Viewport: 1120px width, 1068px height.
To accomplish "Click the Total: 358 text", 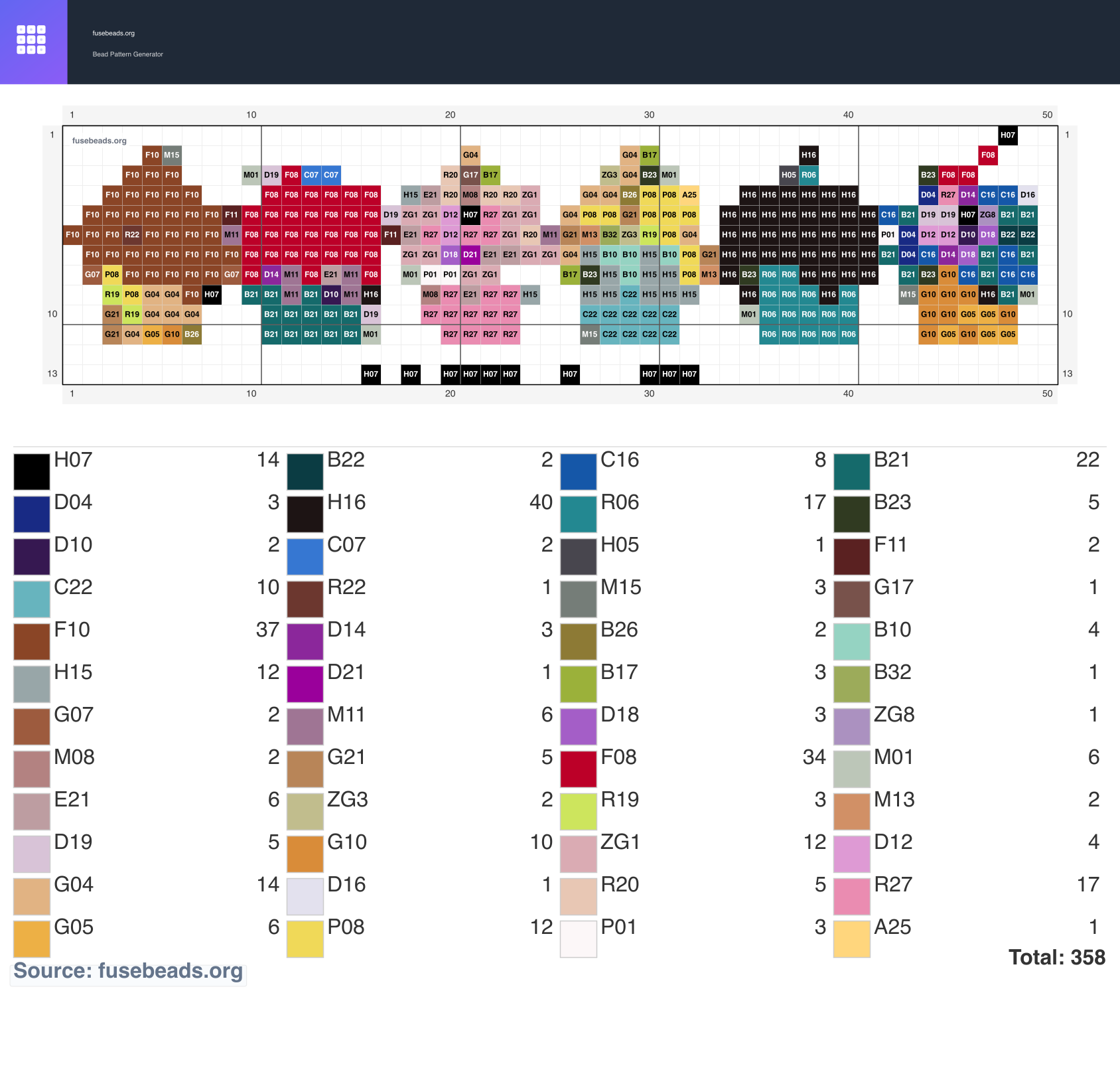I will pos(1057,957).
